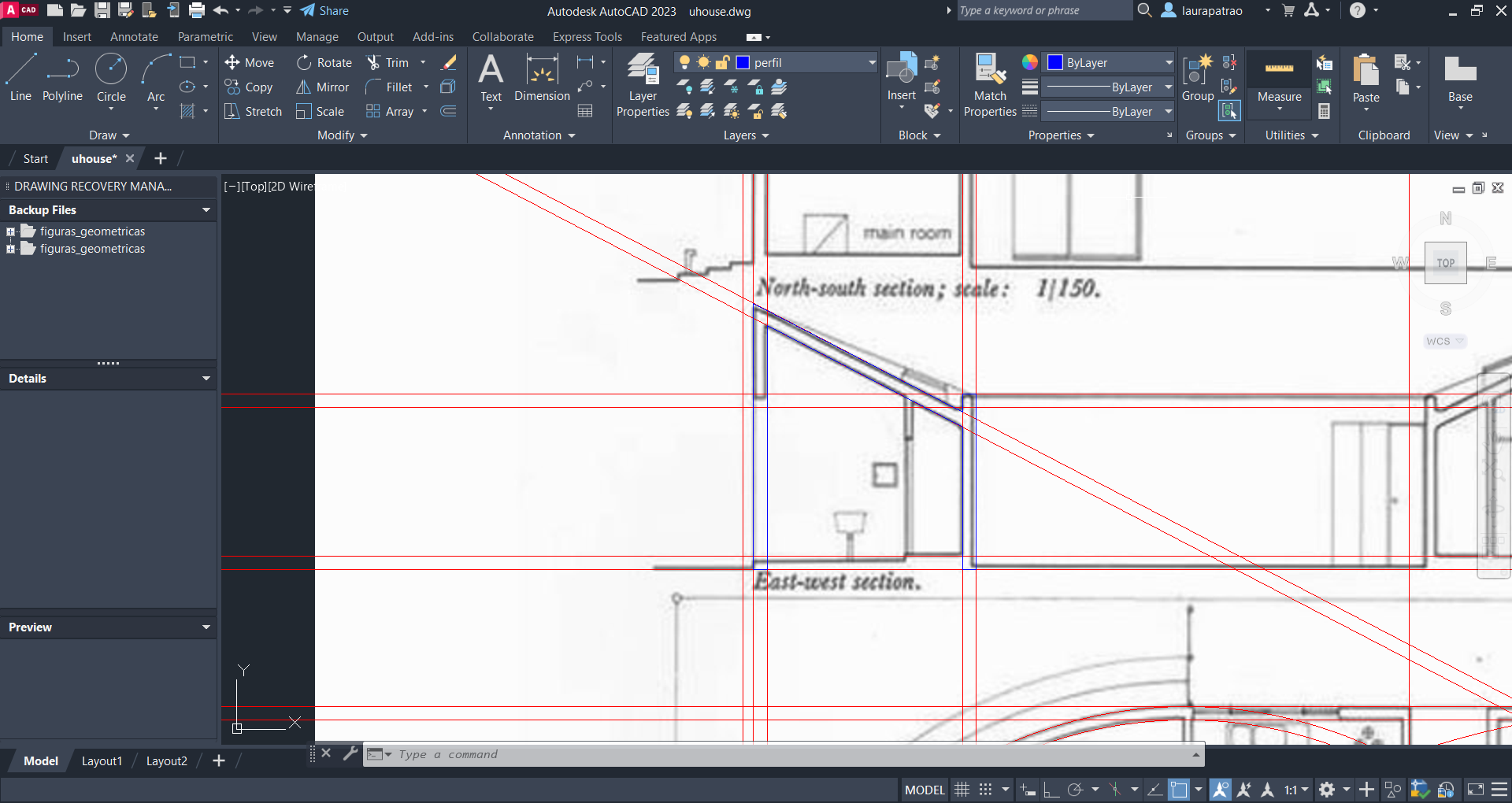
Task: Open the Express Tools tab
Action: (587, 37)
